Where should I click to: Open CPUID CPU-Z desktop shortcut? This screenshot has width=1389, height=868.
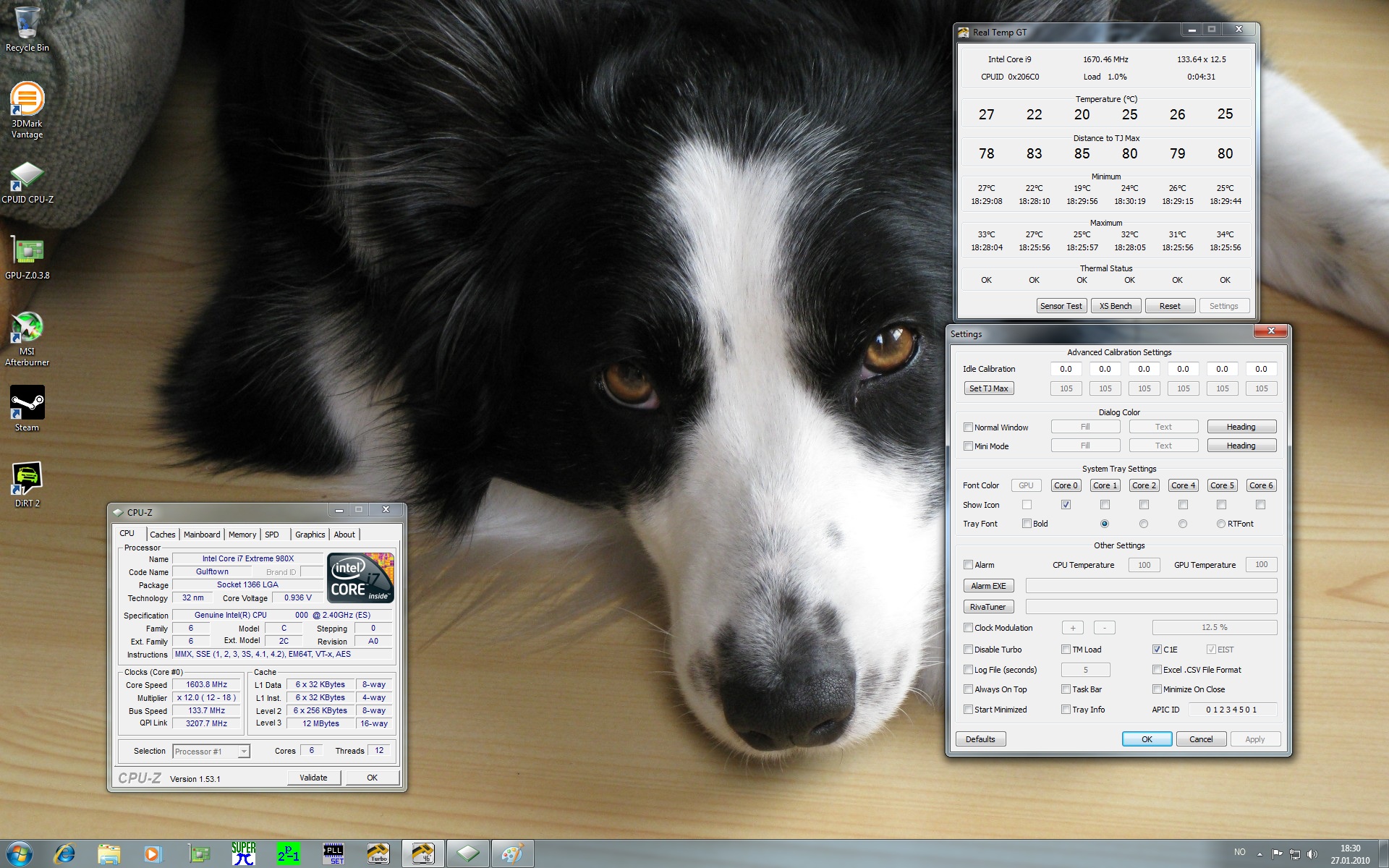tap(27, 182)
